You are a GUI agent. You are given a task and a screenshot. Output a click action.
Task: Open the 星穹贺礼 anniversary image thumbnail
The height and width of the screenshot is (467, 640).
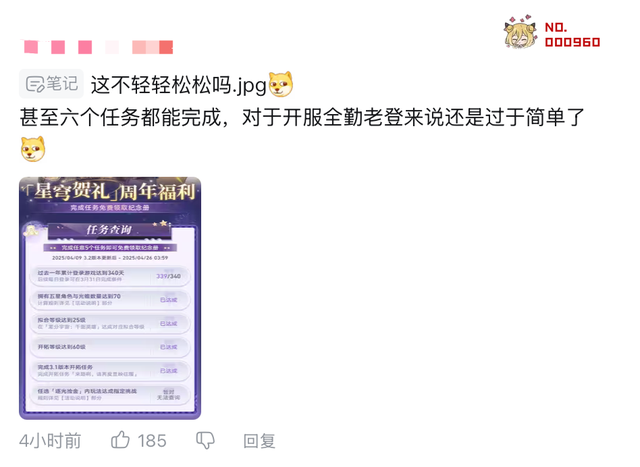pos(110,298)
